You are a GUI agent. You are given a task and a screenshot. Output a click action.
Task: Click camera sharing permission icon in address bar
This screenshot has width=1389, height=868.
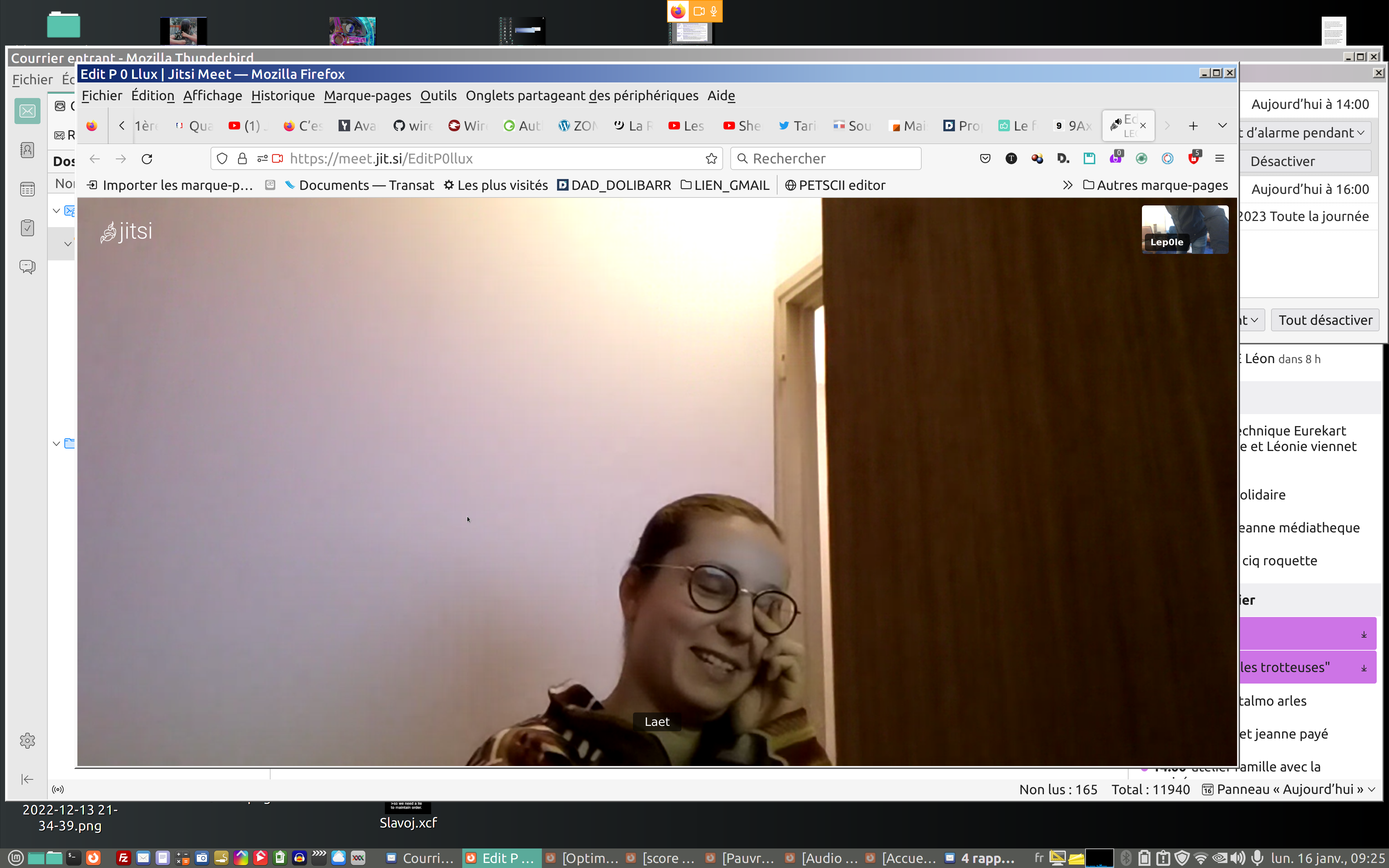[278, 159]
